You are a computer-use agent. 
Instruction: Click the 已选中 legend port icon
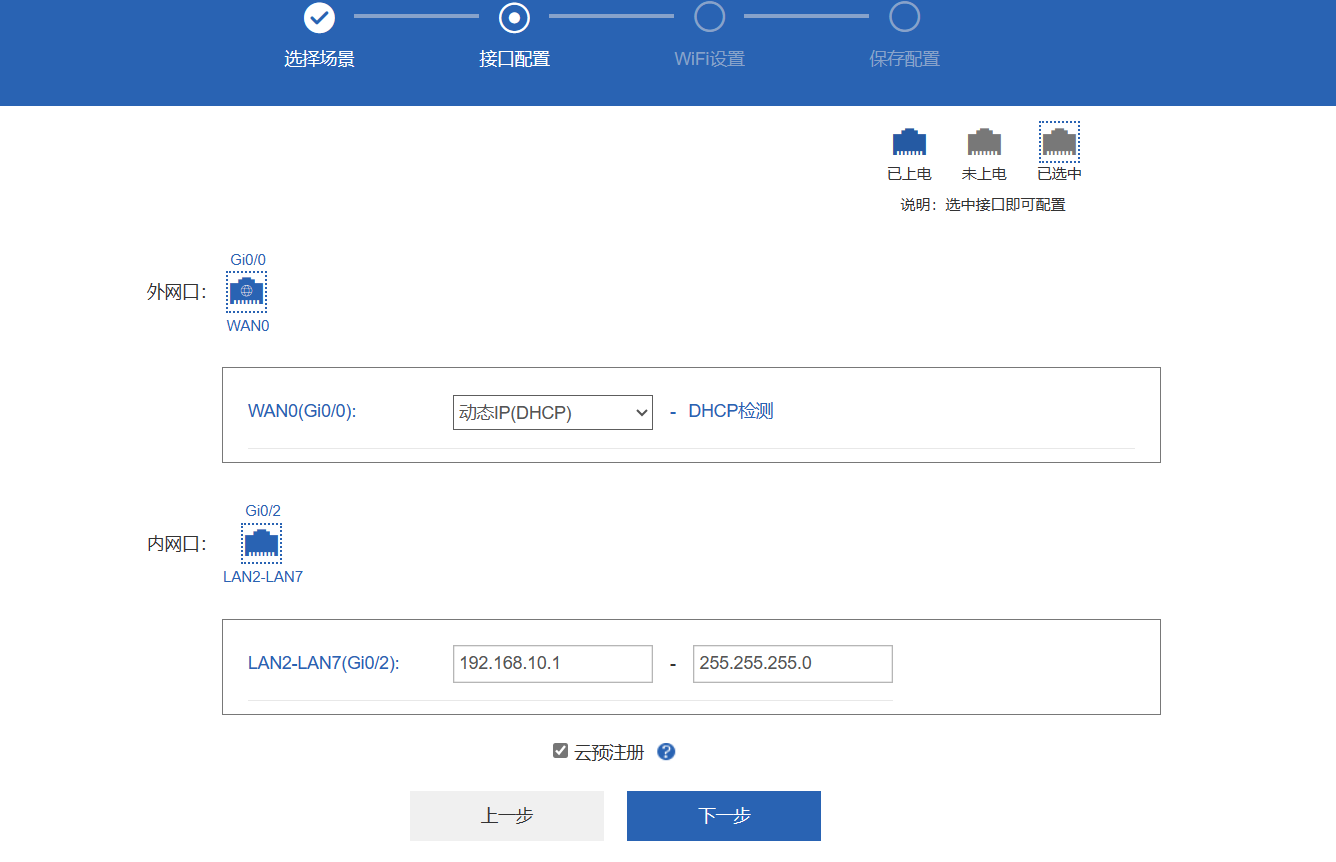[x=1059, y=142]
